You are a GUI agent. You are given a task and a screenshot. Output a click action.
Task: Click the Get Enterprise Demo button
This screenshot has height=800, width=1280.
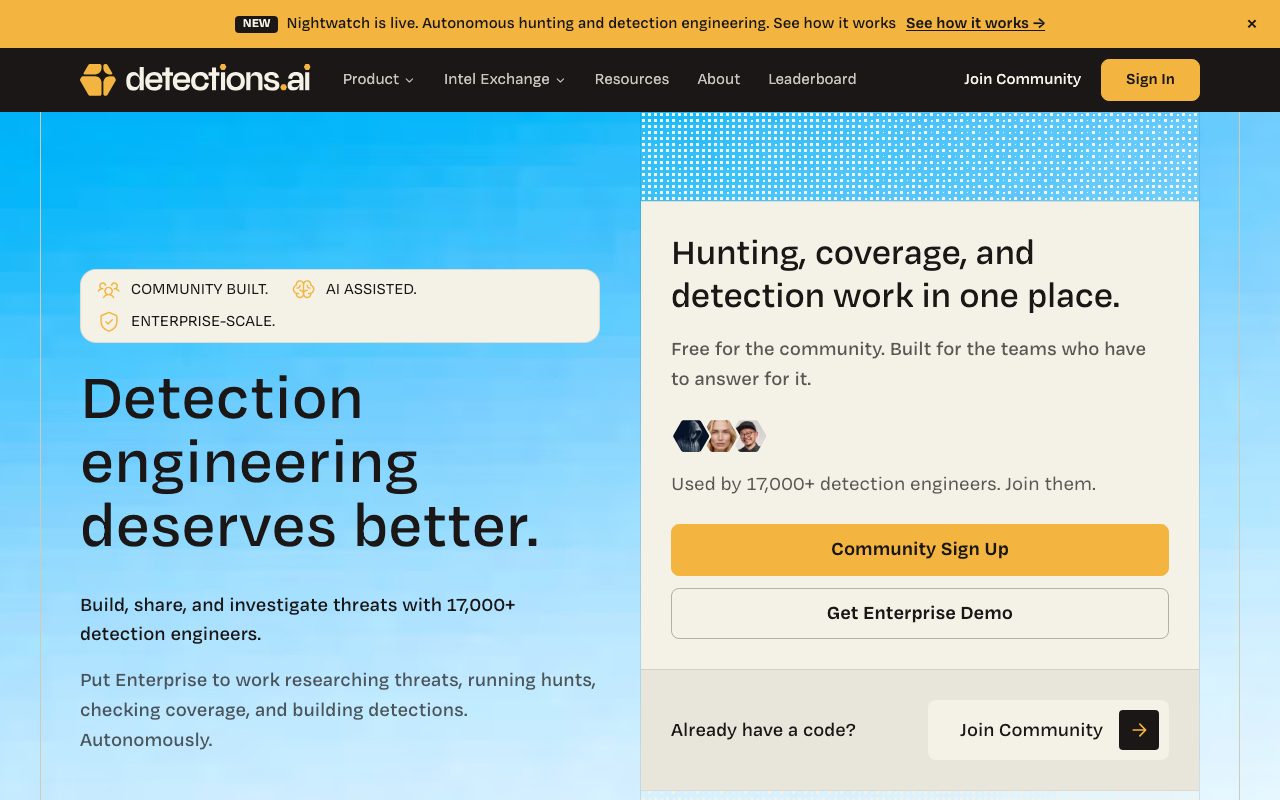click(x=920, y=613)
